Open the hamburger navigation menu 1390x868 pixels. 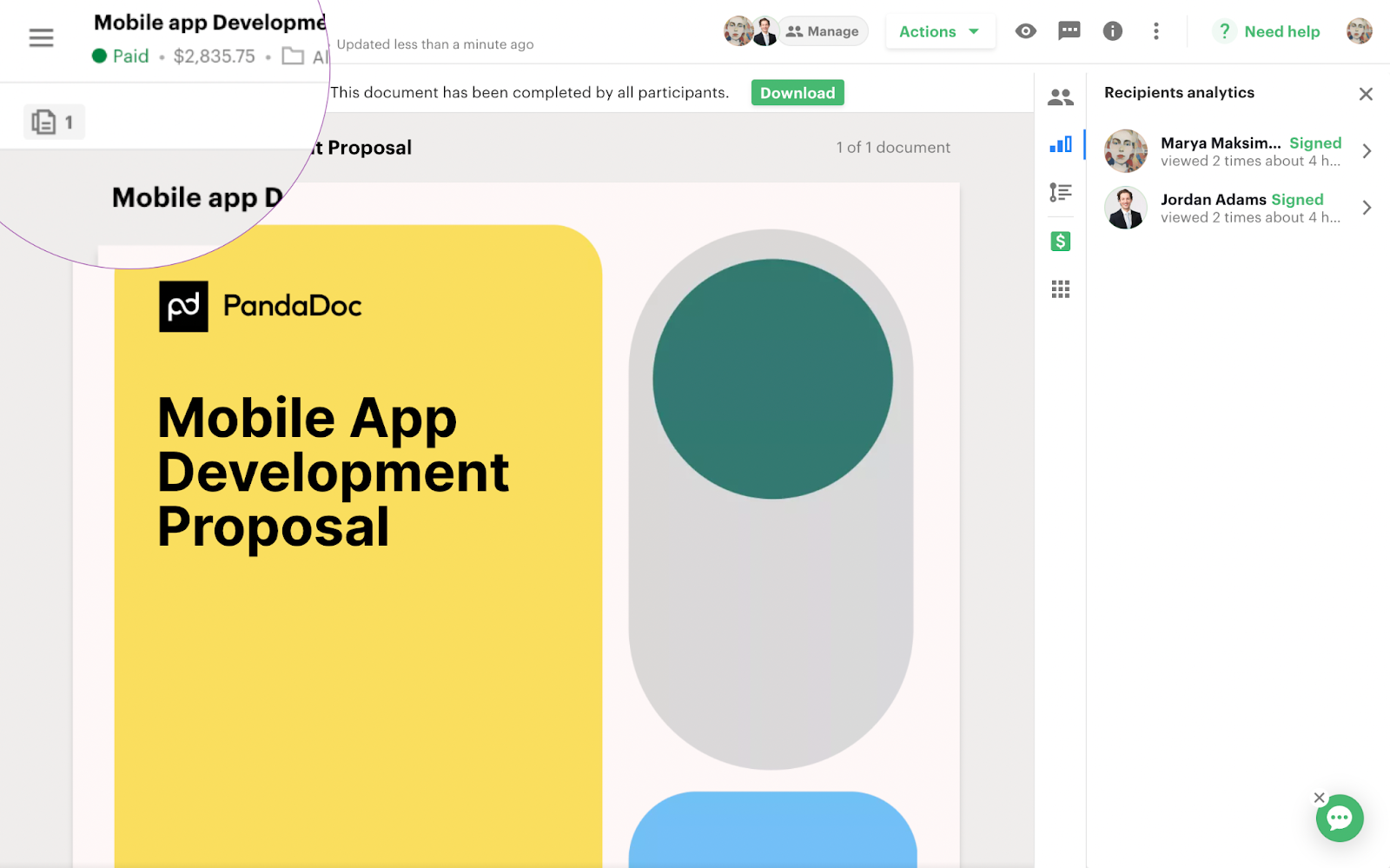pyautogui.click(x=41, y=37)
